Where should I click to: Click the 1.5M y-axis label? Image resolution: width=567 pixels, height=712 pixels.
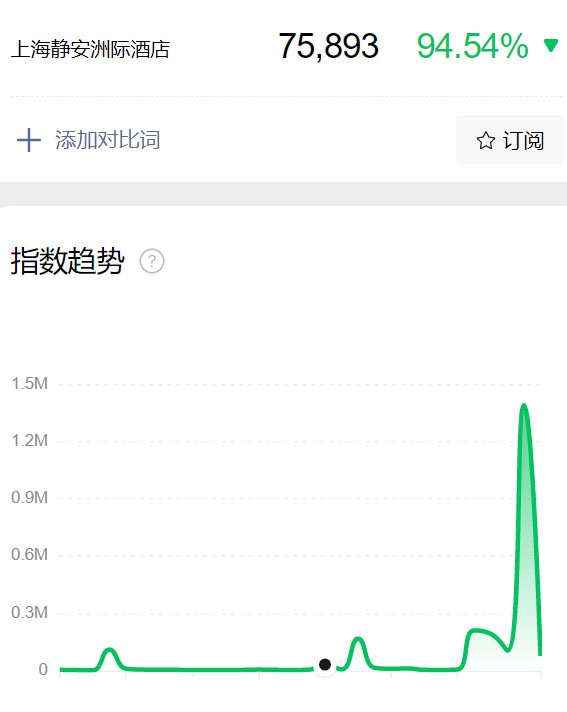(30, 384)
